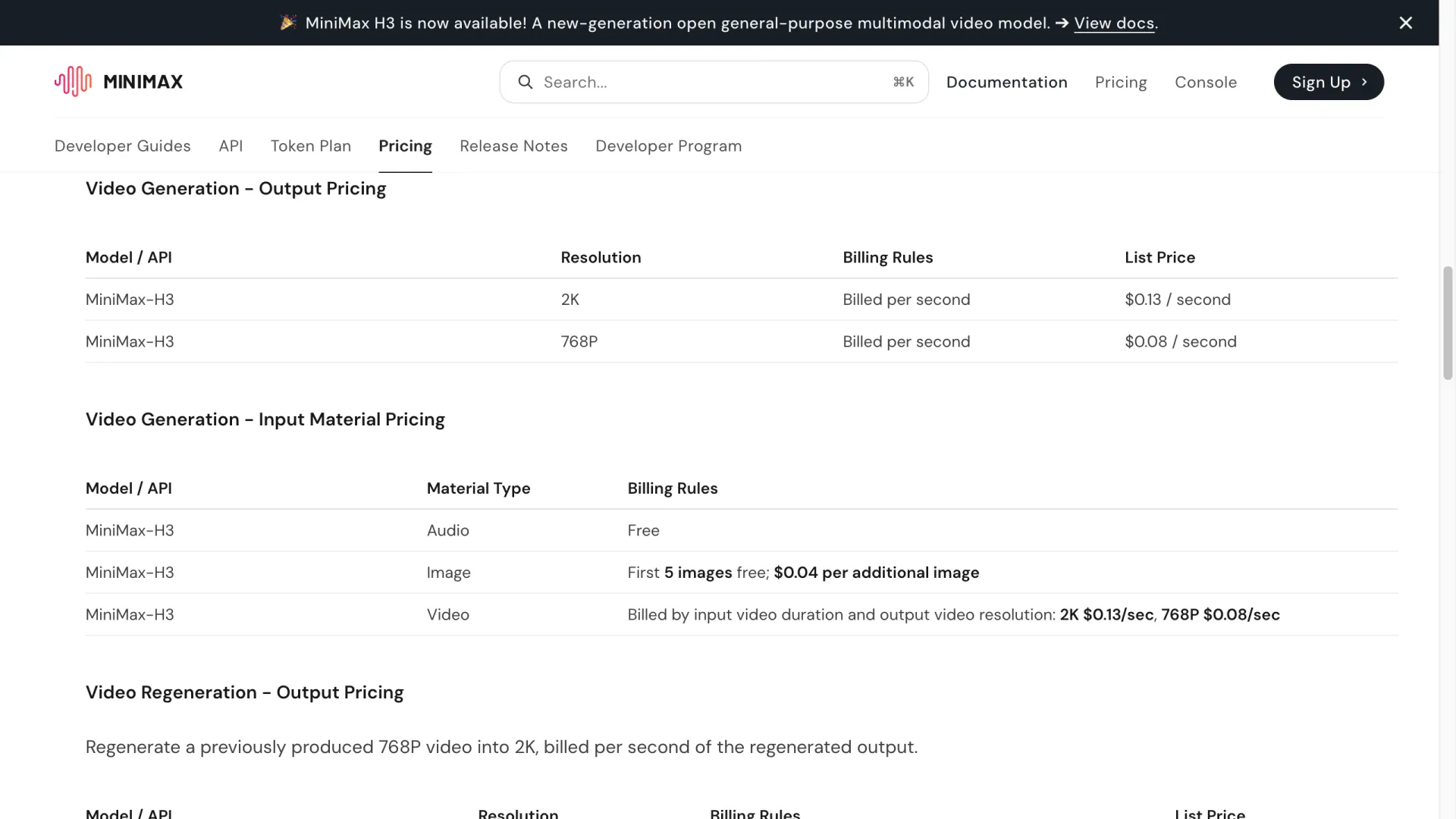Image resolution: width=1456 pixels, height=819 pixels.
Task: Click '768P $0.08/sec' in Video row
Action: tap(1220, 614)
